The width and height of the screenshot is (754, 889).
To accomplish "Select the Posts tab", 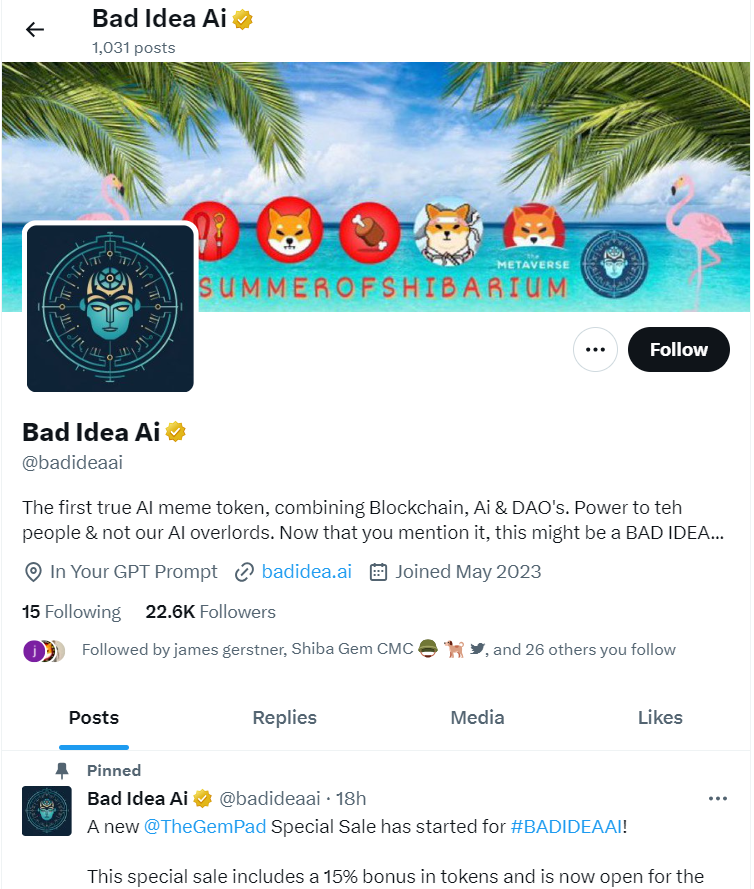I will pyautogui.click(x=94, y=719).
